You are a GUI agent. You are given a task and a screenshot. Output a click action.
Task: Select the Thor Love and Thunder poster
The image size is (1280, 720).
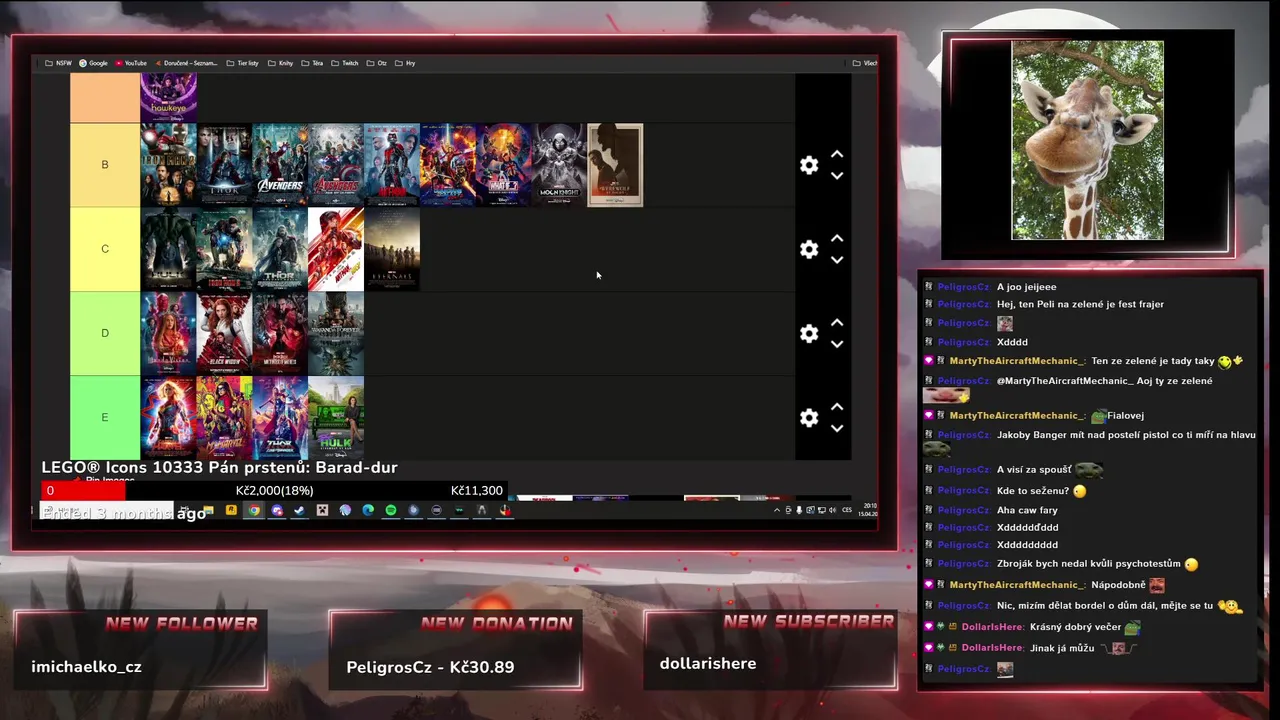pos(280,417)
